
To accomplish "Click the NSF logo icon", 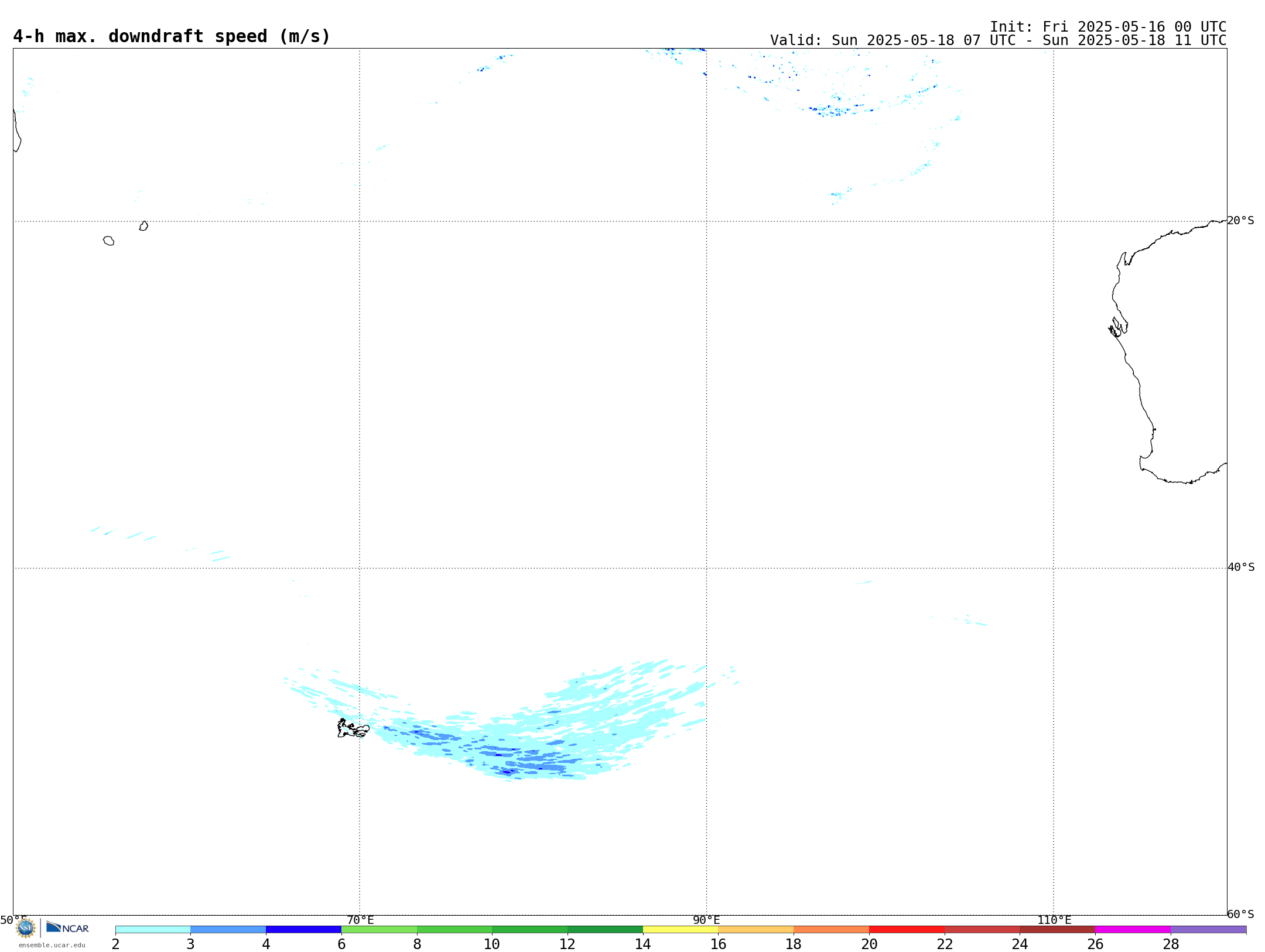I will (26, 928).
